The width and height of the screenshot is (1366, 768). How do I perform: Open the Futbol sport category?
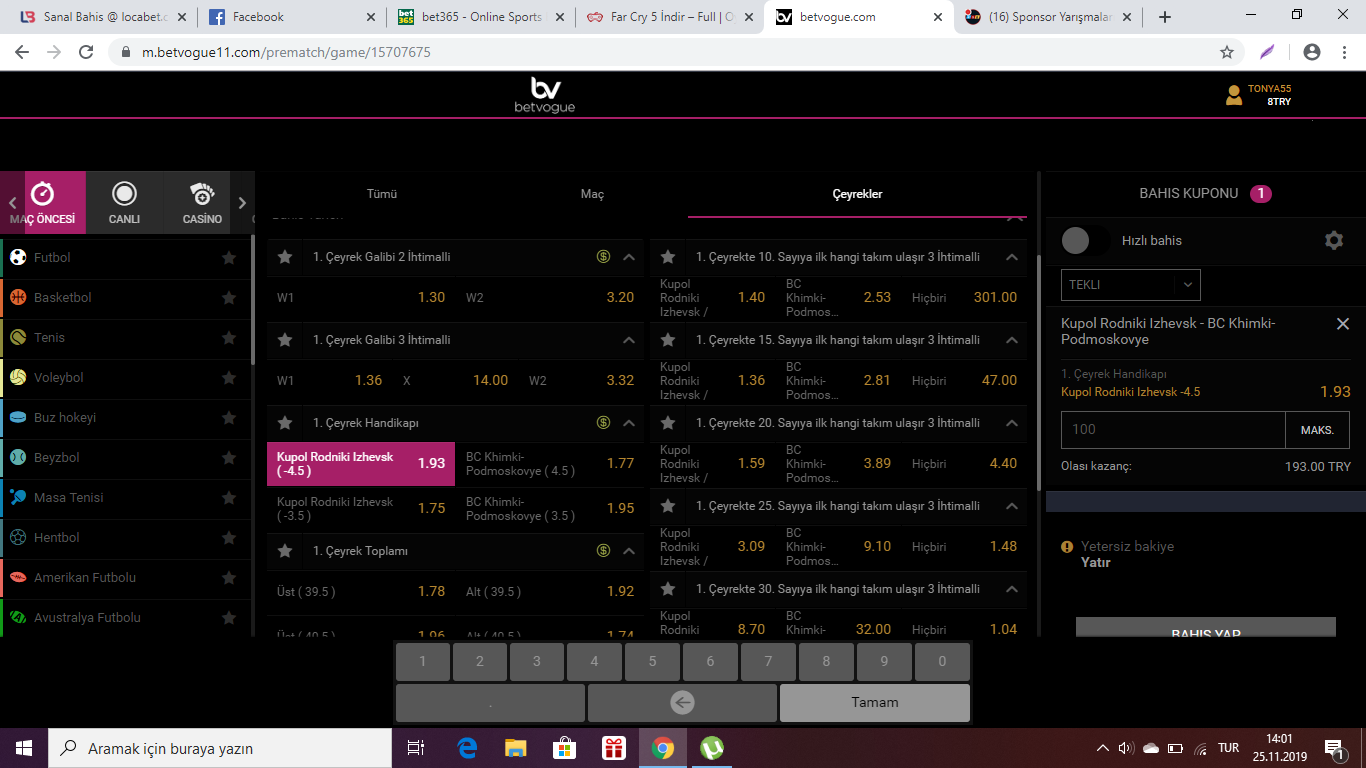tap(126, 258)
